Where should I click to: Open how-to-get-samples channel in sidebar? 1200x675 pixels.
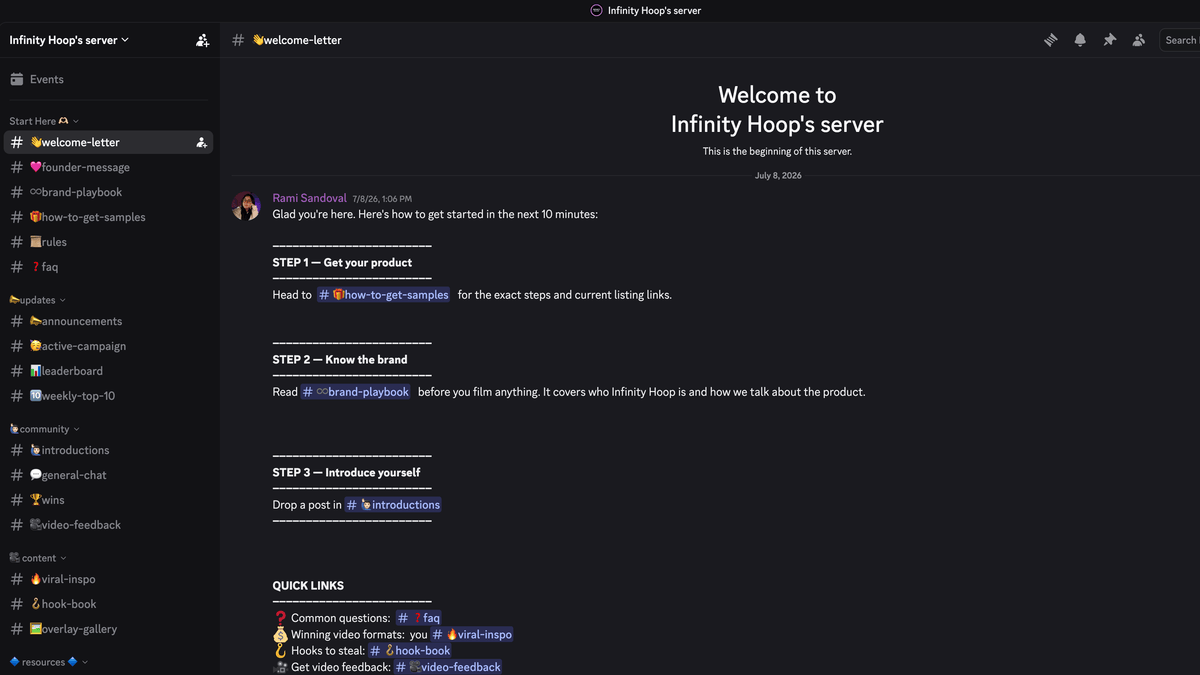point(108,217)
